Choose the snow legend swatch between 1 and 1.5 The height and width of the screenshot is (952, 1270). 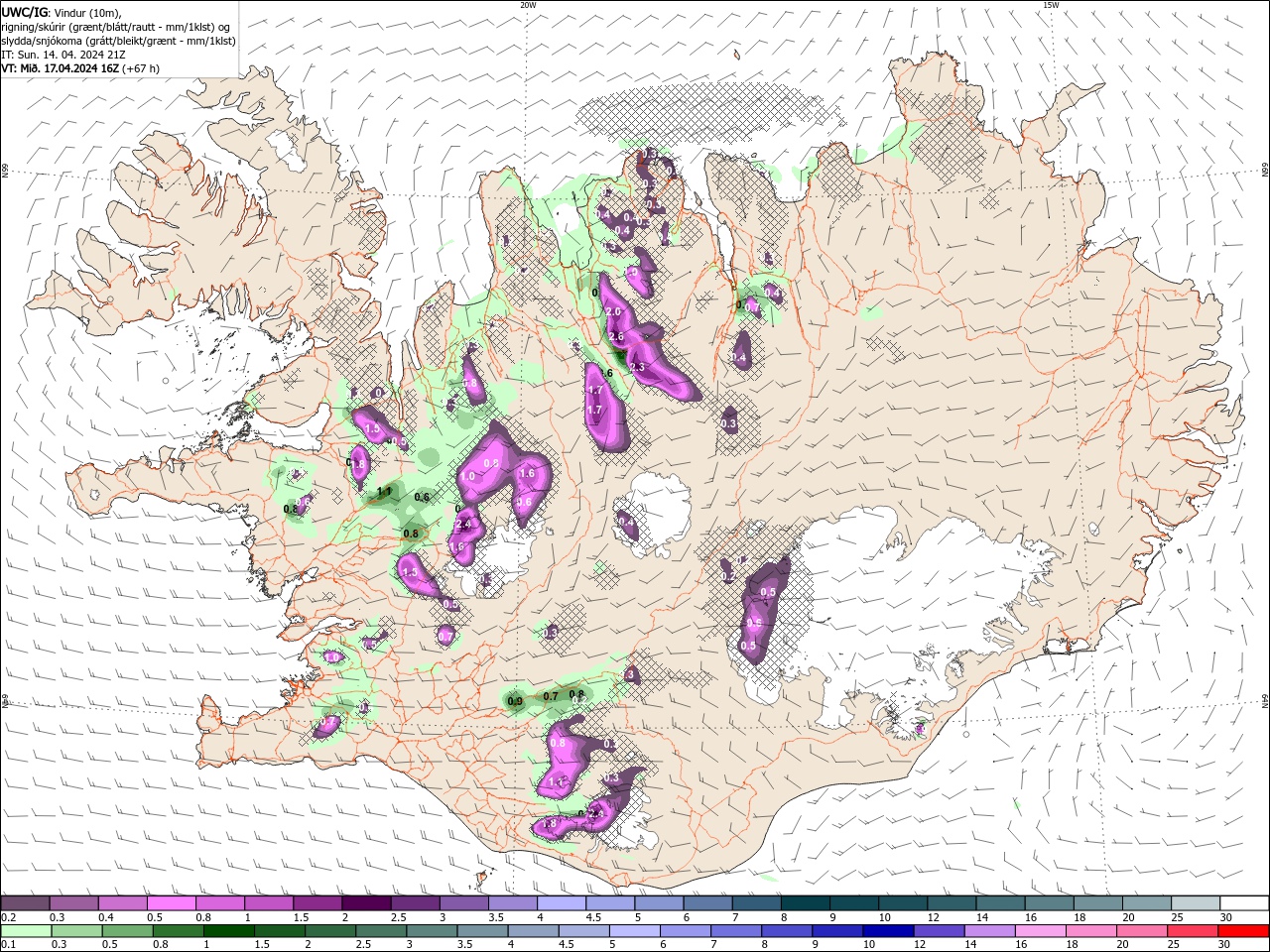tap(269, 902)
